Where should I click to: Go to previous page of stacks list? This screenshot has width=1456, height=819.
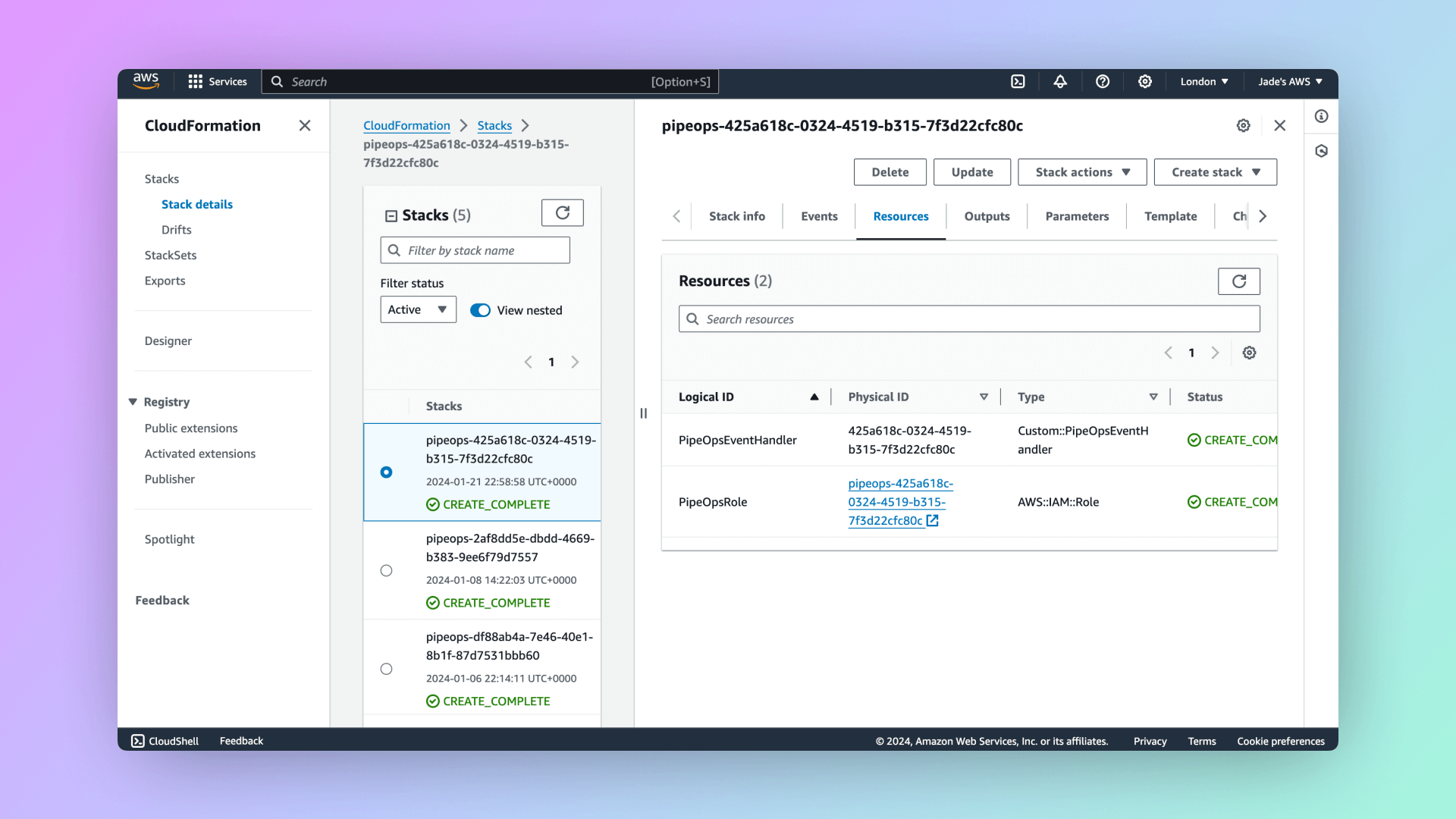tap(529, 362)
